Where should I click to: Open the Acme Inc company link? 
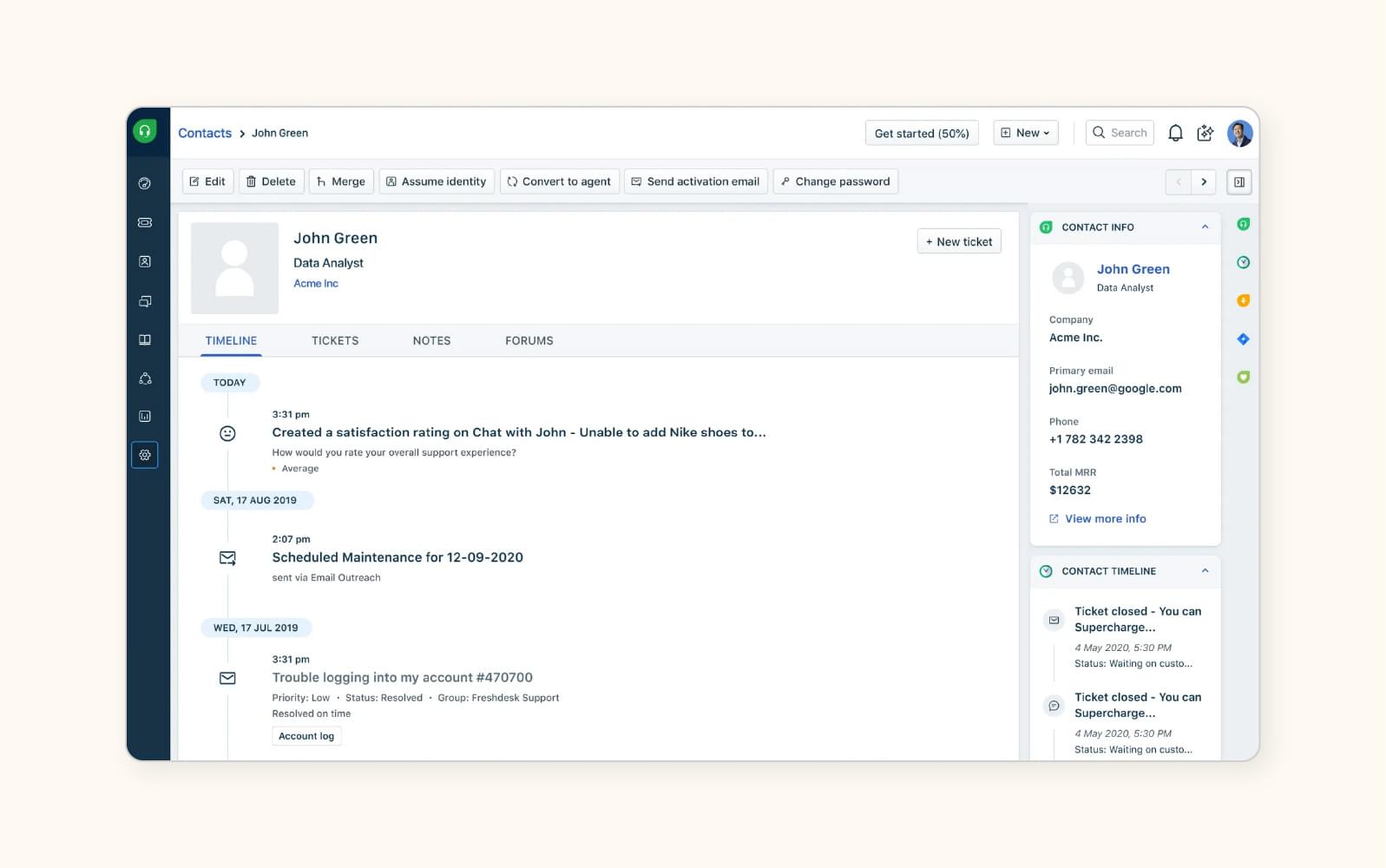tap(316, 284)
